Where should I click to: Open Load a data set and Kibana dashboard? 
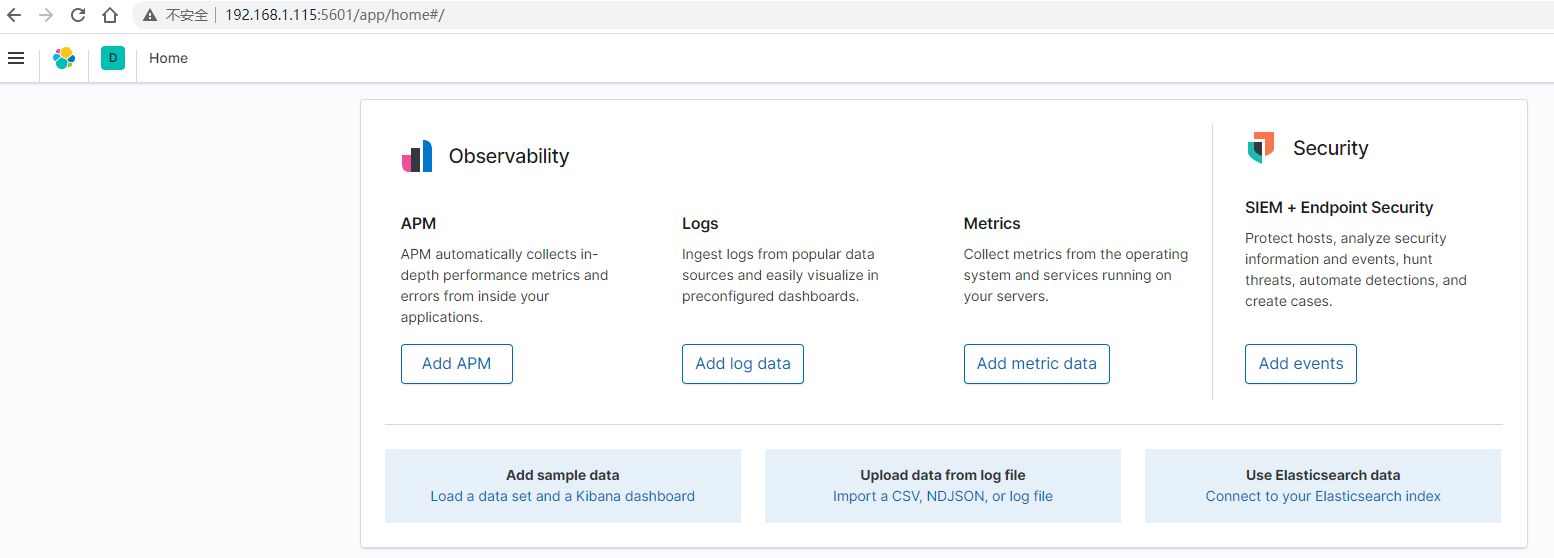pos(562,496)
